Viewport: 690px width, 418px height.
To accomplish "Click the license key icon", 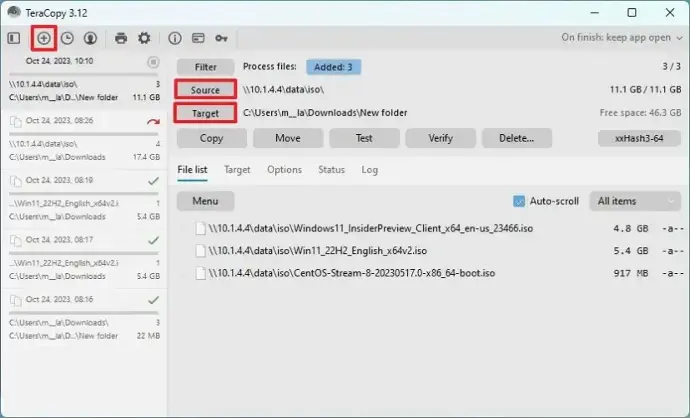I will tap(221, 39).
